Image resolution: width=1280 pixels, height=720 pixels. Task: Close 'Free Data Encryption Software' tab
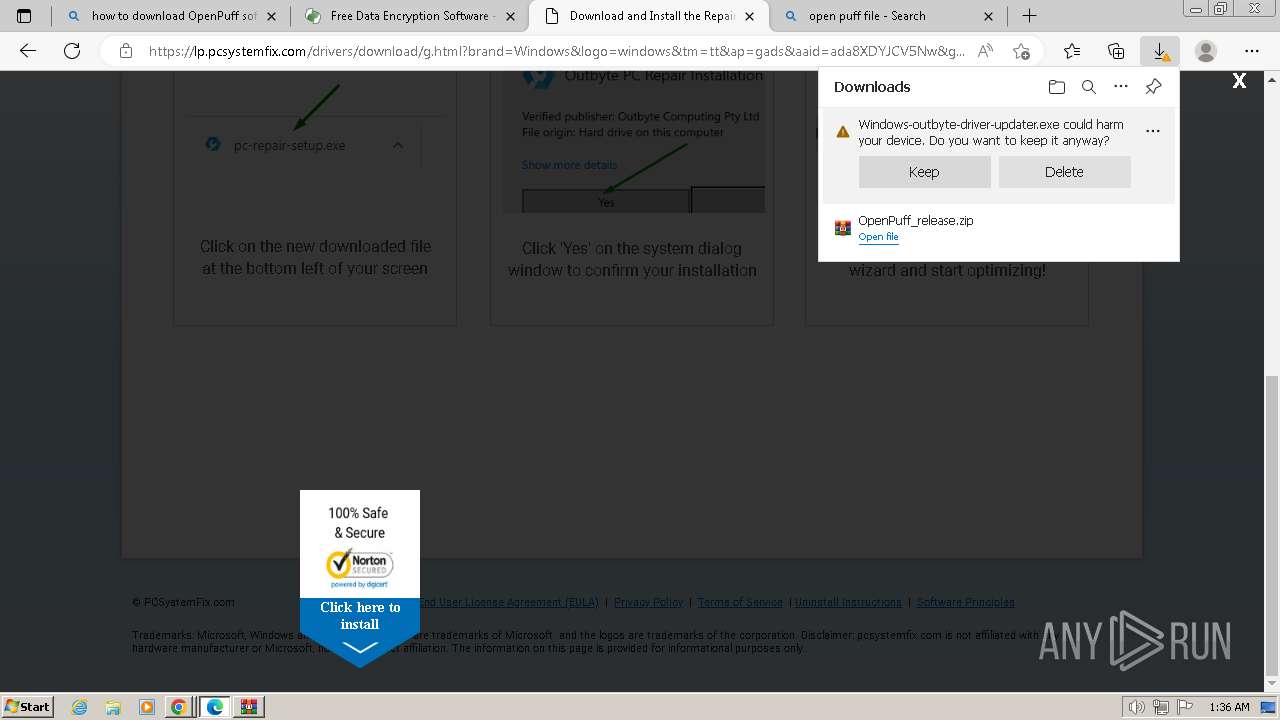(511, 16)
